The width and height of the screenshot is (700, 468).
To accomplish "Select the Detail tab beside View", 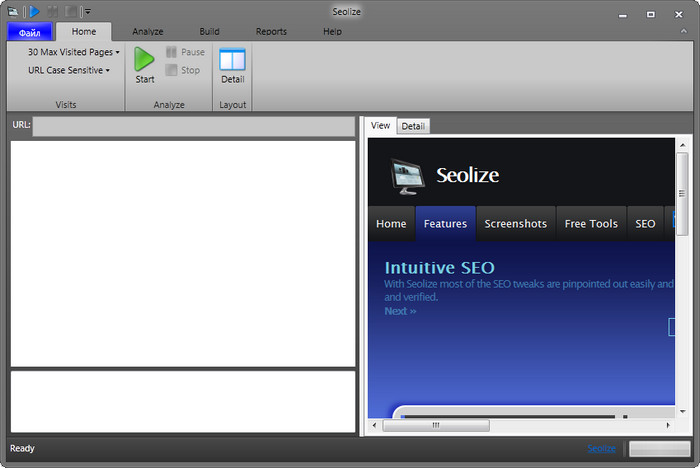I will coord(413,126).
